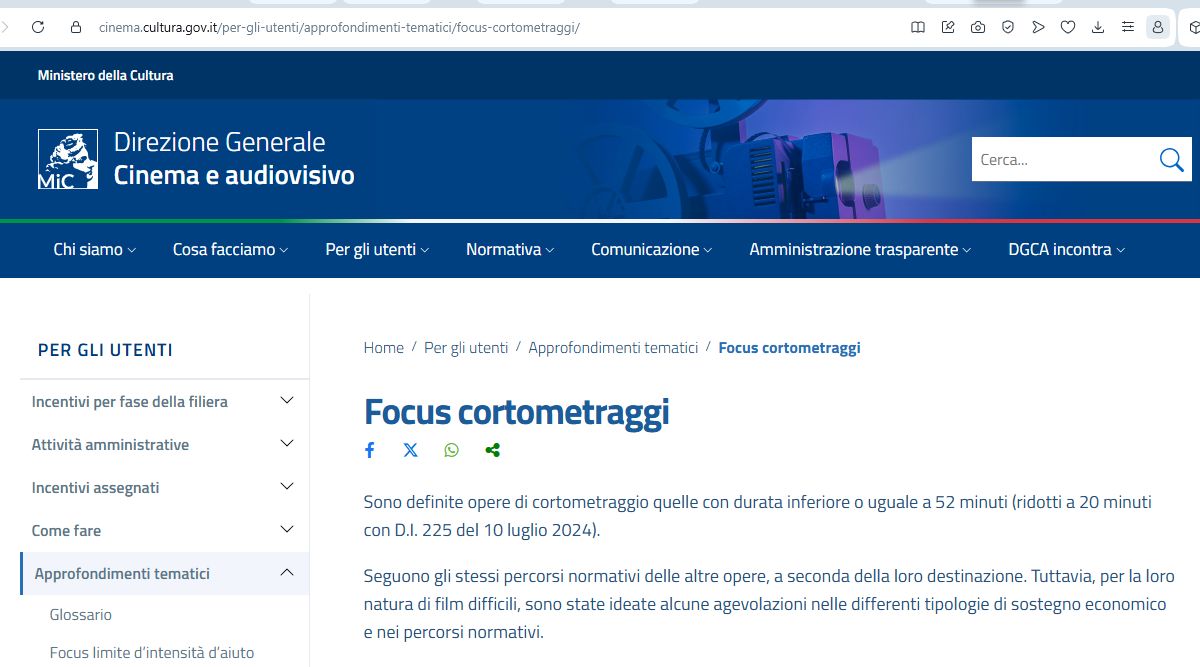1200x667 pixels.
Task: Take a snapshot with the camera icon
Action: pos(978,27)
